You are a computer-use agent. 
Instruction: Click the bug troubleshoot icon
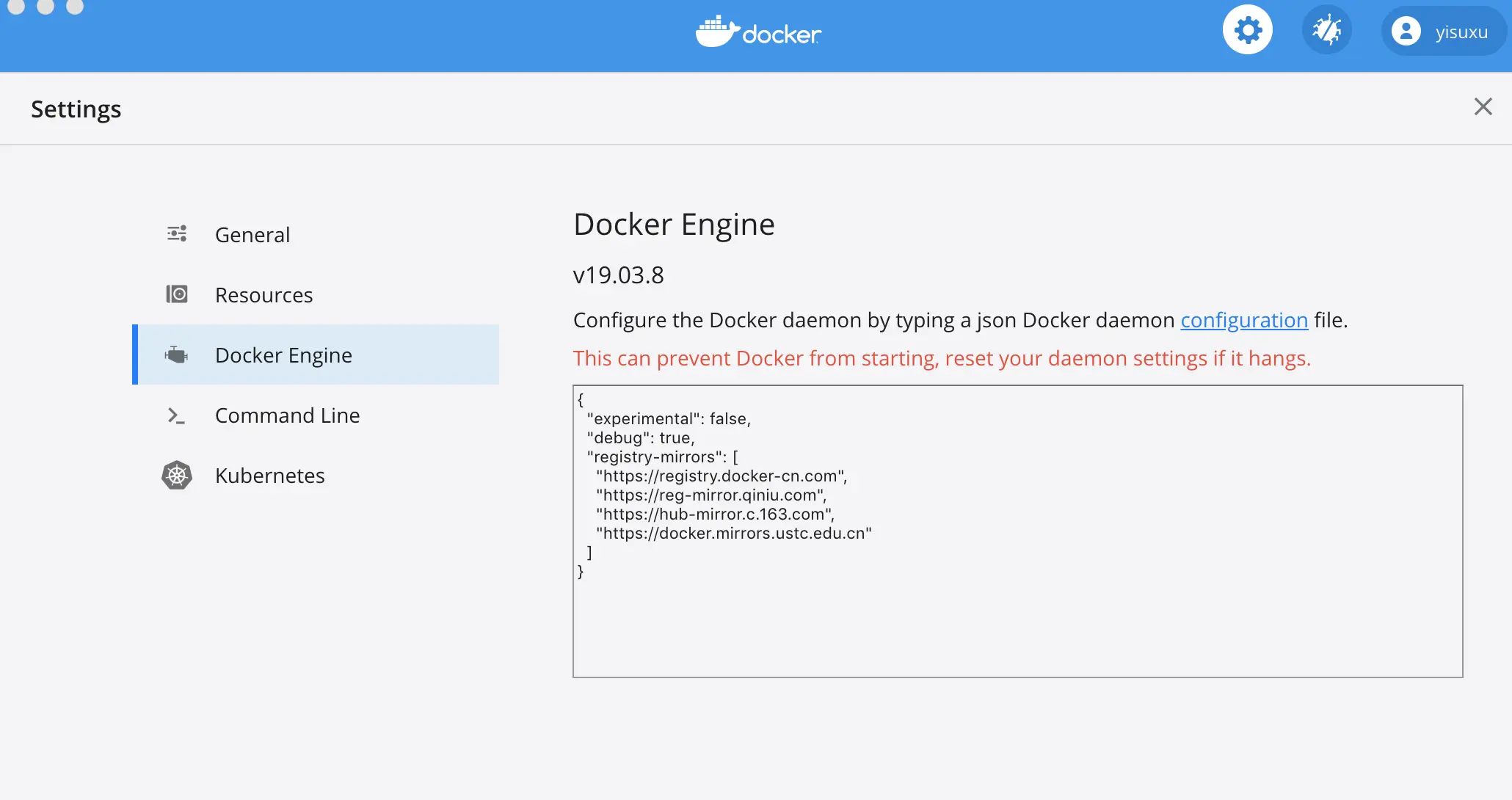click(1326, 30)
